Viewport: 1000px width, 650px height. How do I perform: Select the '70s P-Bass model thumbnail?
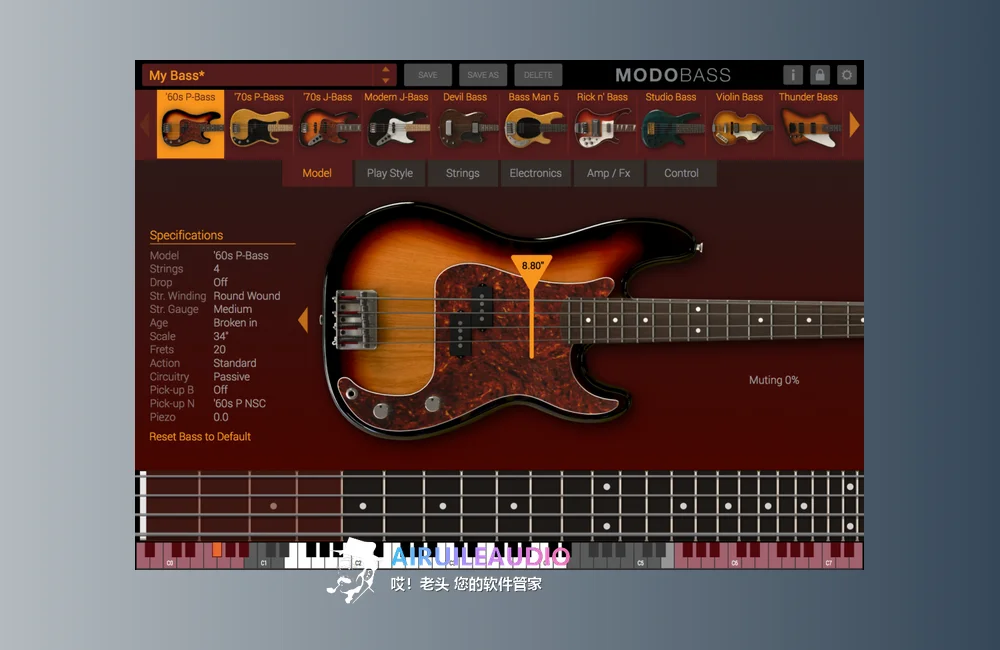pos(259,124)
